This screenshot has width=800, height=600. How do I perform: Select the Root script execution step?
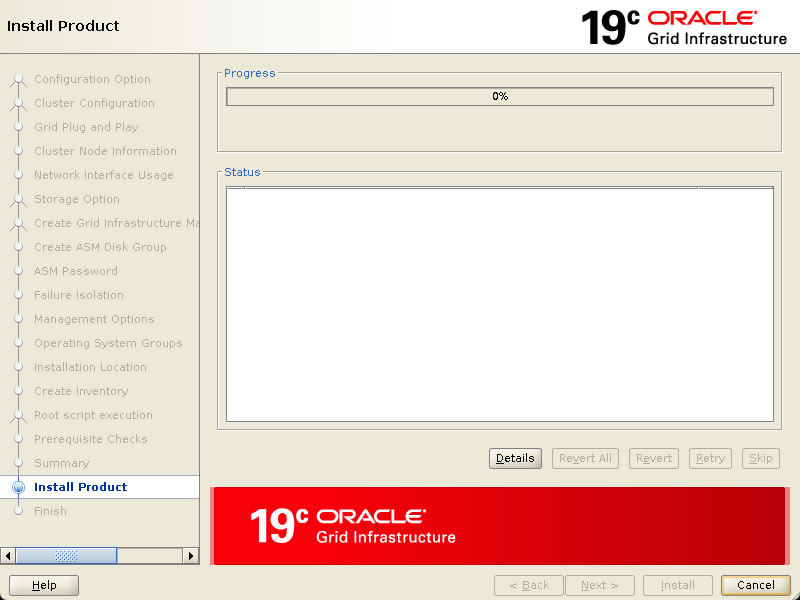pos(93,415)
